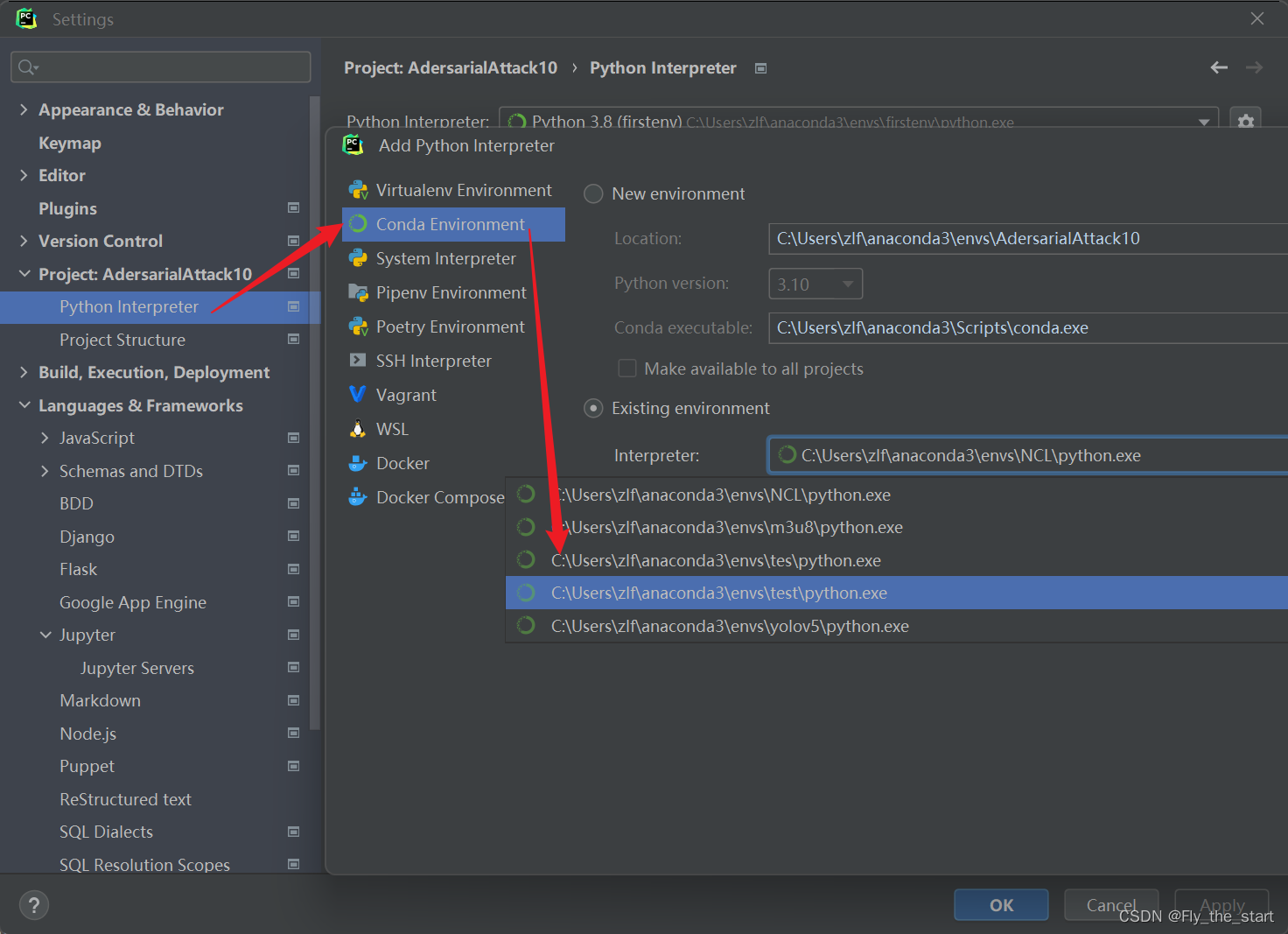Click conda icon beside yolov5 interpreter path
1288x934 pixels.
point(526,625)
